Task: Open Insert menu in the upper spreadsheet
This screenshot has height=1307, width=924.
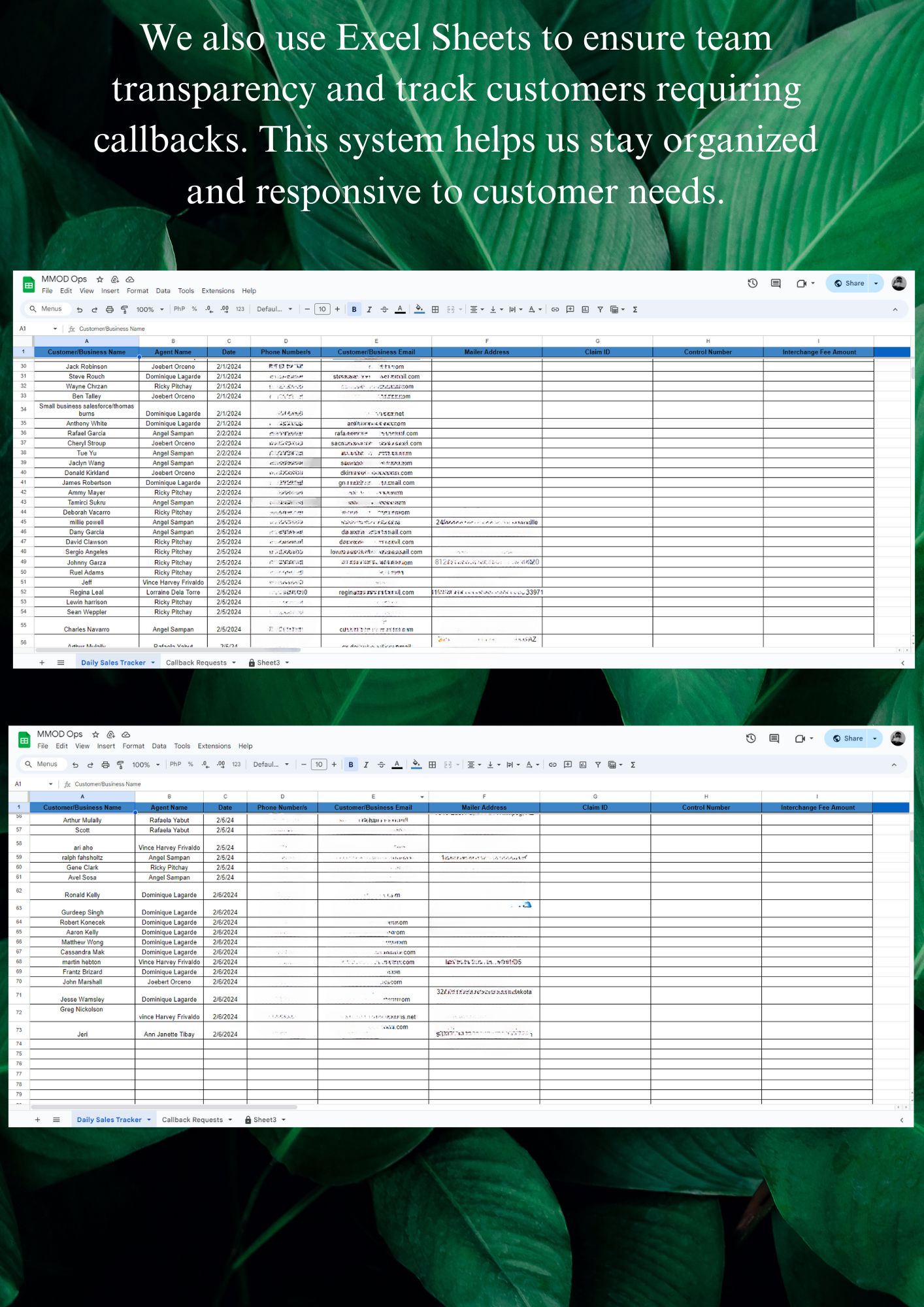Action: pyautogui.click(x=110, y=291)
